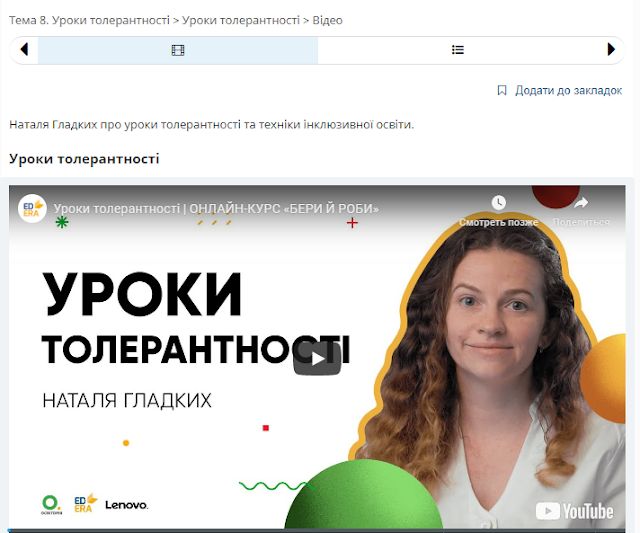Open EdEra channel avatar in video
This screenshot has width=640, height=533.
click(32, 209)
